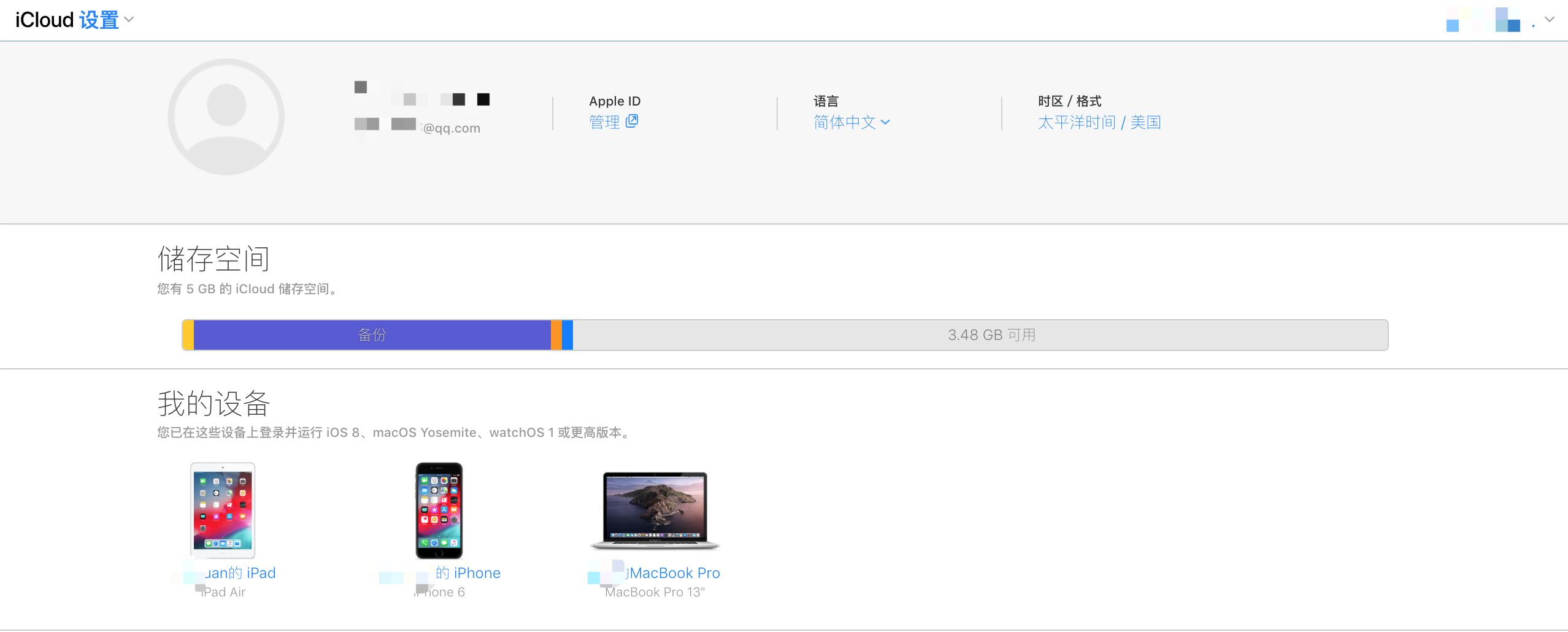
Task: Open the 设置 app switcher chevron
Action: tap(129, 20)
